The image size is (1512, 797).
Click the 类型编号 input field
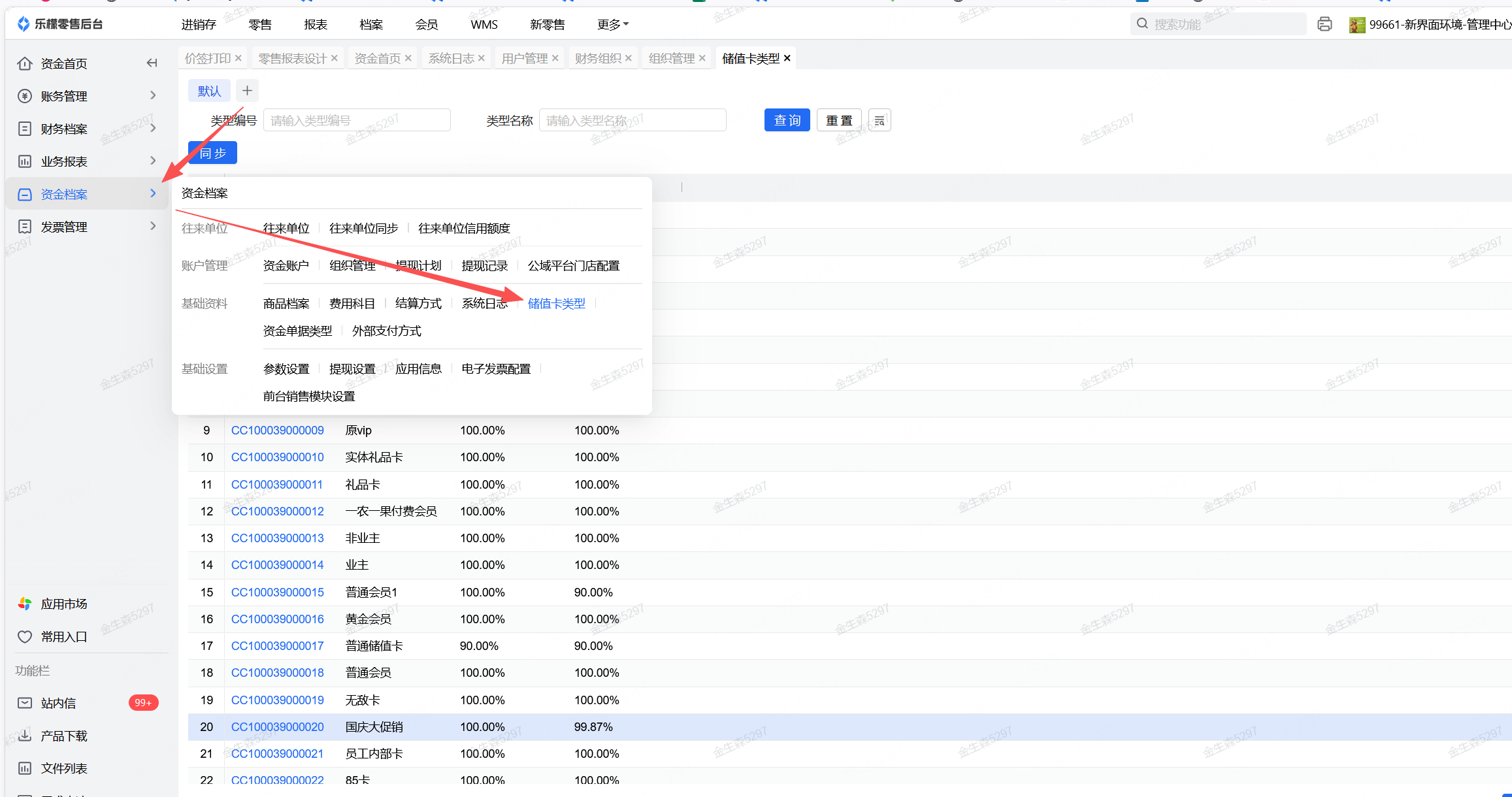tap(357, 120)
